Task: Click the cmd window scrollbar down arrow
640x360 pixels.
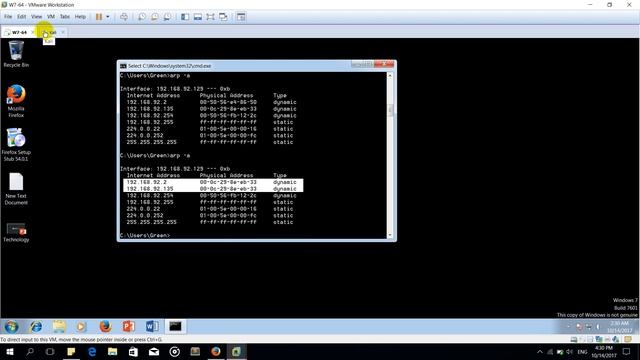Action: (x=390, y=235)
